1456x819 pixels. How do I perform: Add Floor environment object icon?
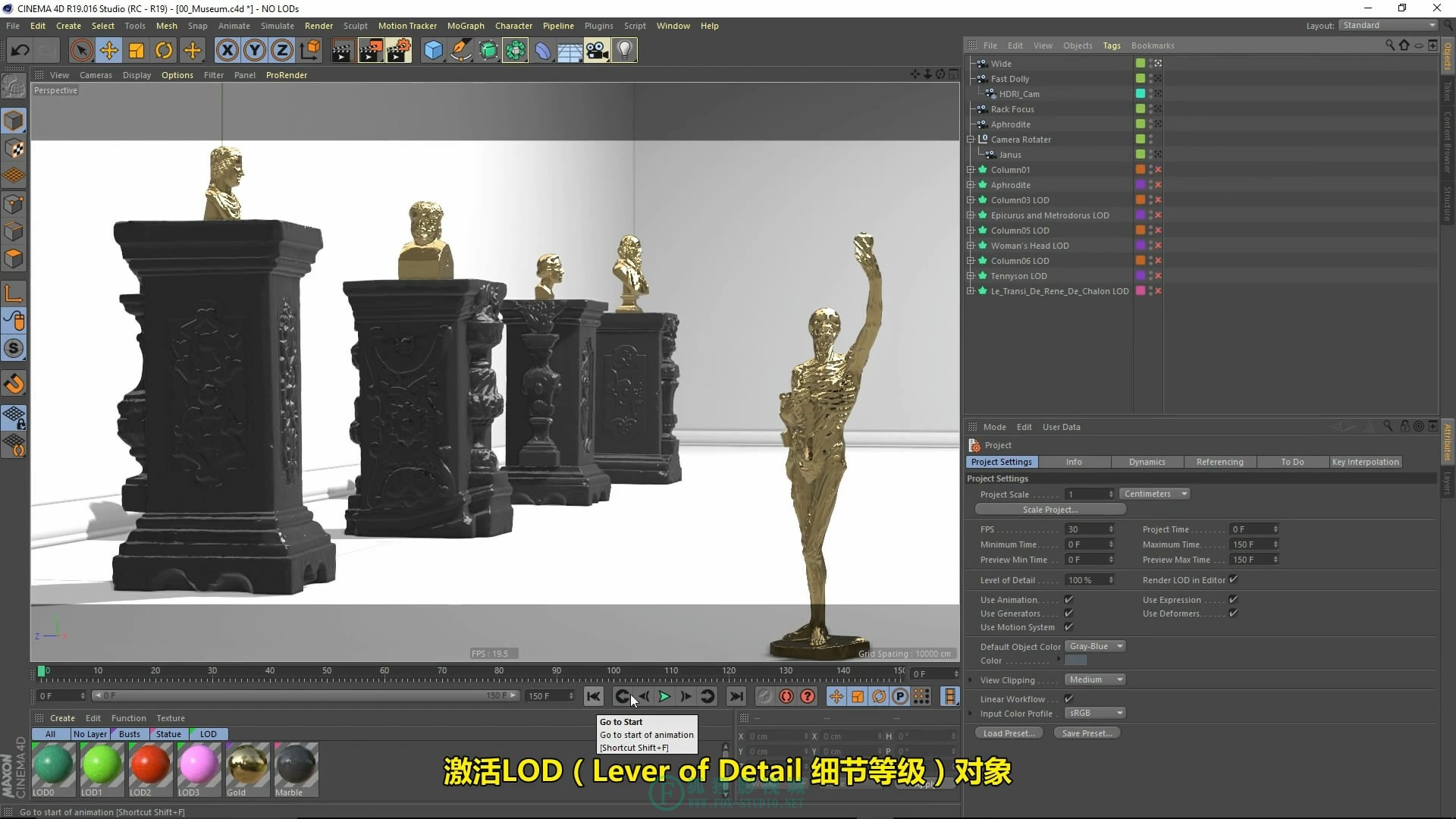coord(570,51)
